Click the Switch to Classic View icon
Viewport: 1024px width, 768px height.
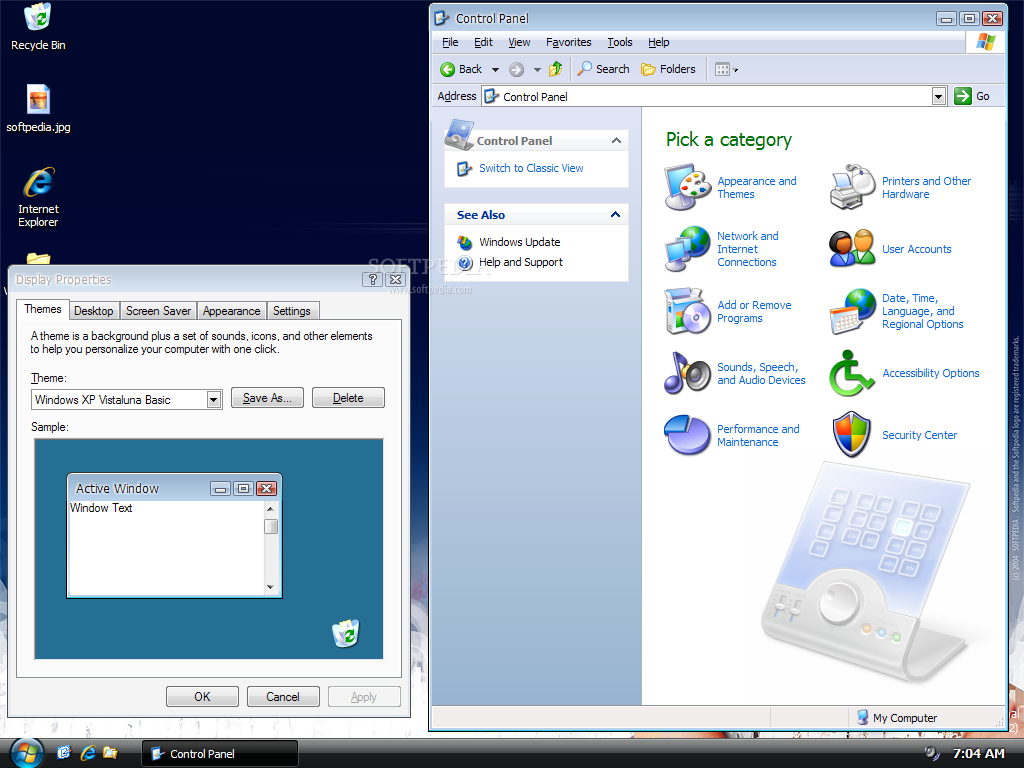click(x=464, y=168)
